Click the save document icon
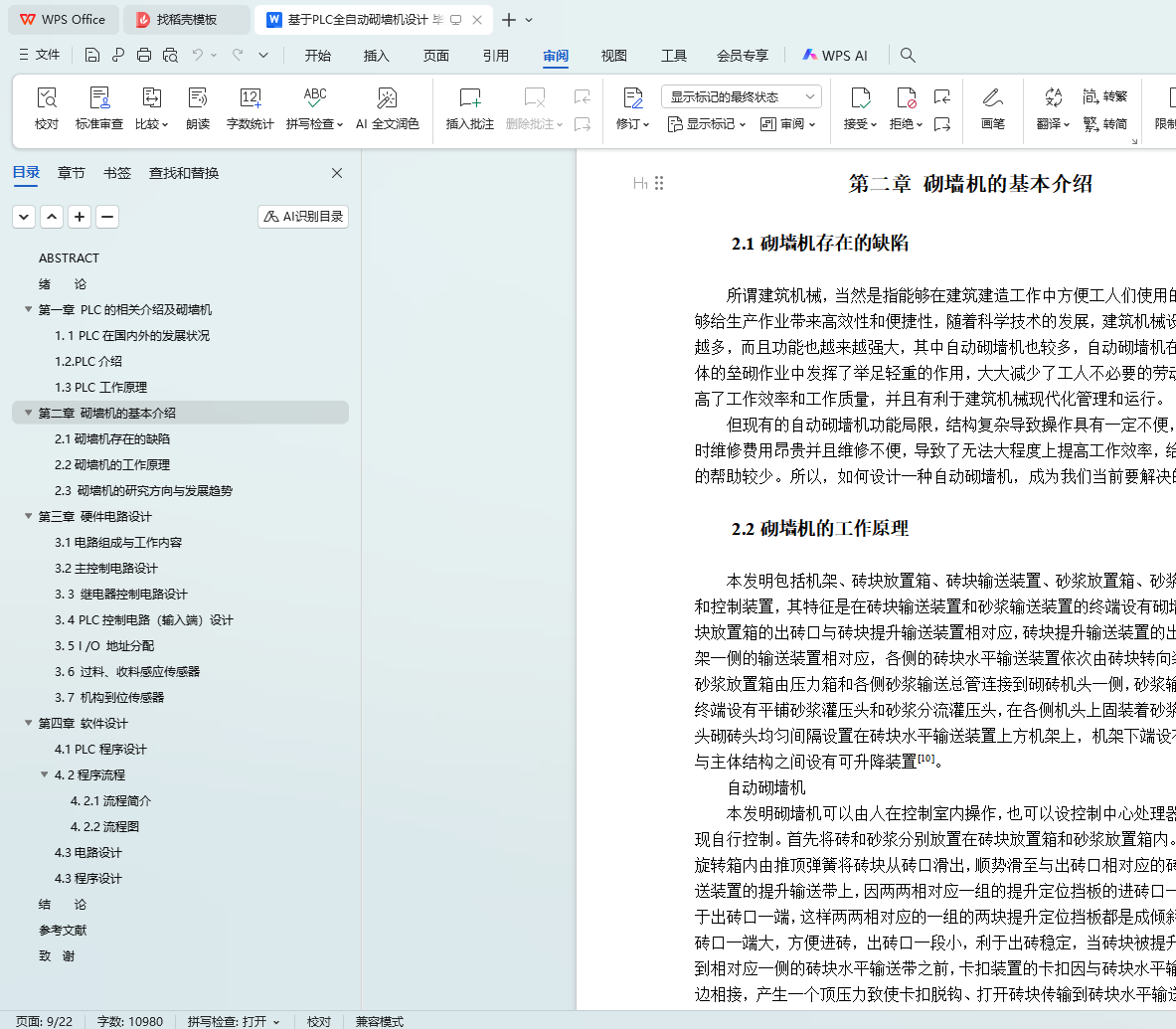The height and width of the screenshot is (1029, 1176). 91,55
